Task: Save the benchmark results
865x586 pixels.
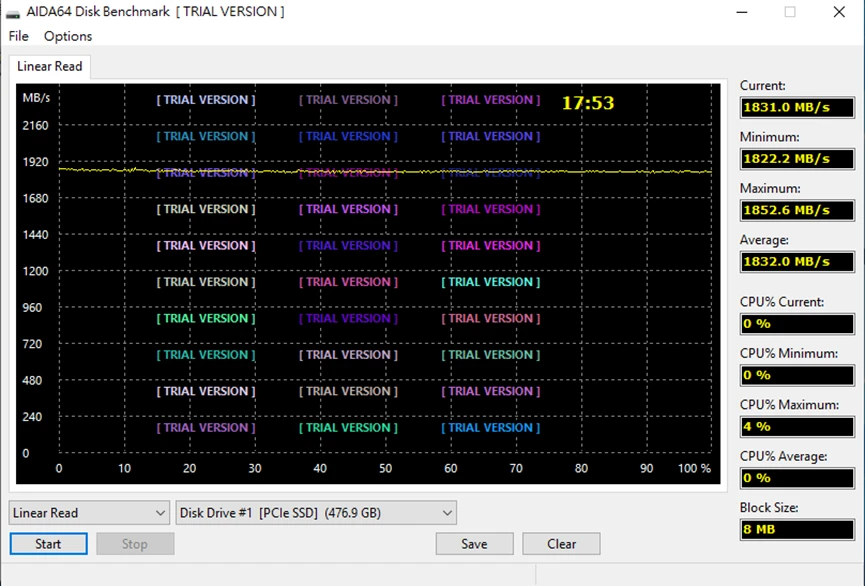Action: 474,544
